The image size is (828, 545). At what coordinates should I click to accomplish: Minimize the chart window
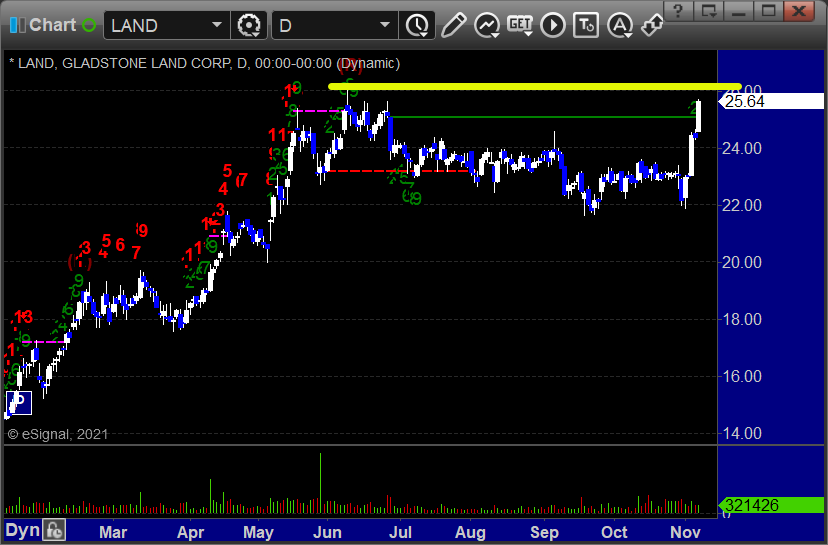[738, 11]
